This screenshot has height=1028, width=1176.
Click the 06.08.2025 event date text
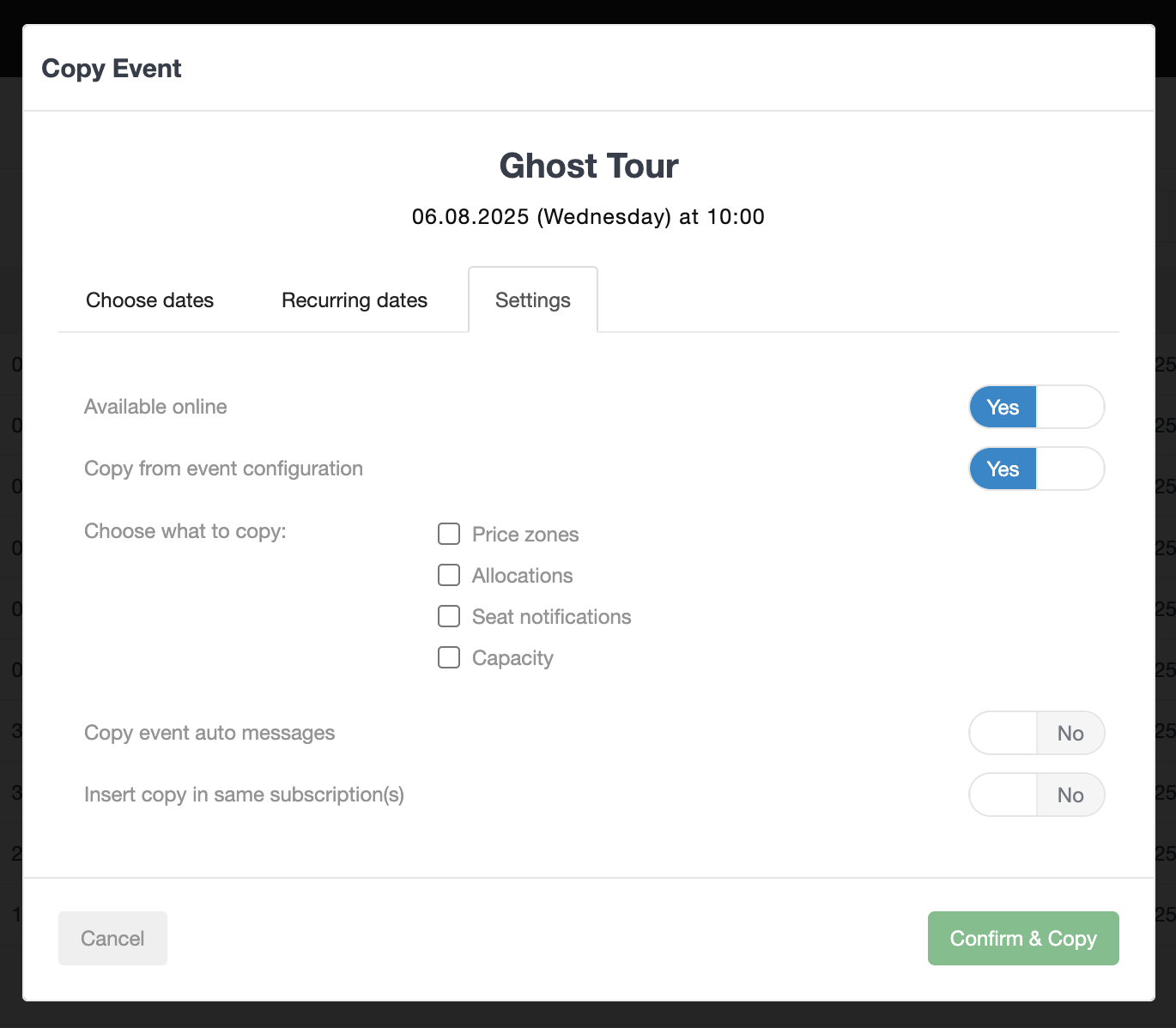click(470, 216)
